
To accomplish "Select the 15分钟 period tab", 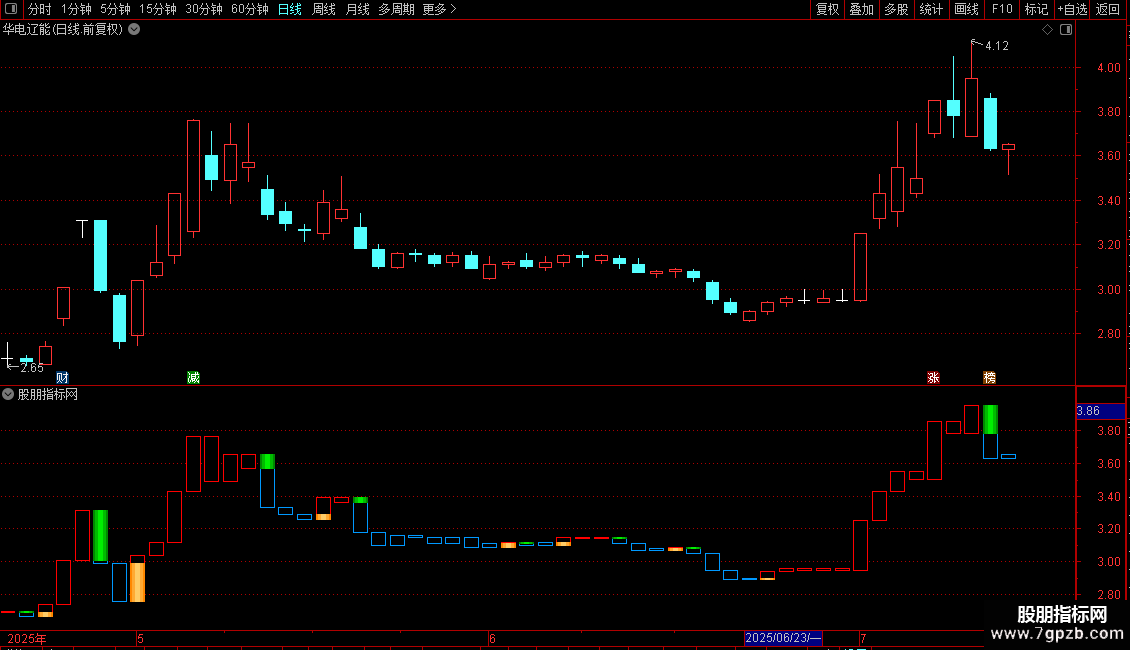I will (158, 9).
